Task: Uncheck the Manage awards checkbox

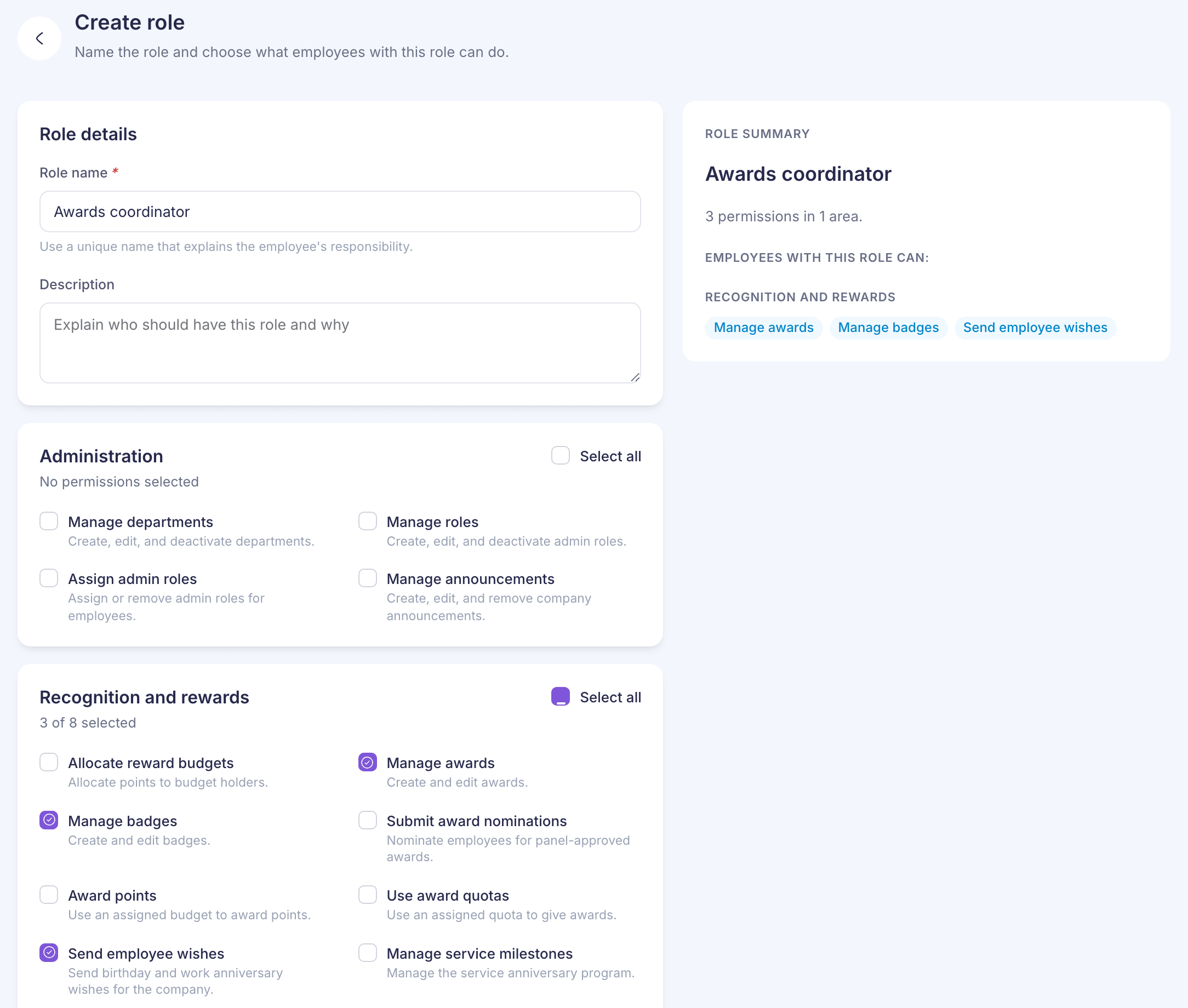Action: (368, 762)
